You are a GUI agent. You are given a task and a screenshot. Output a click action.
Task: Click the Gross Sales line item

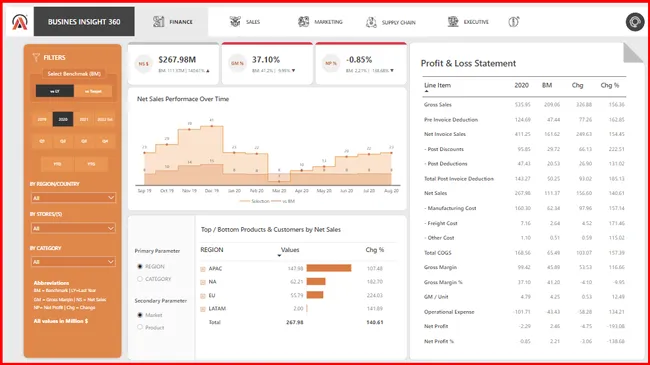[x=438, y=105]
